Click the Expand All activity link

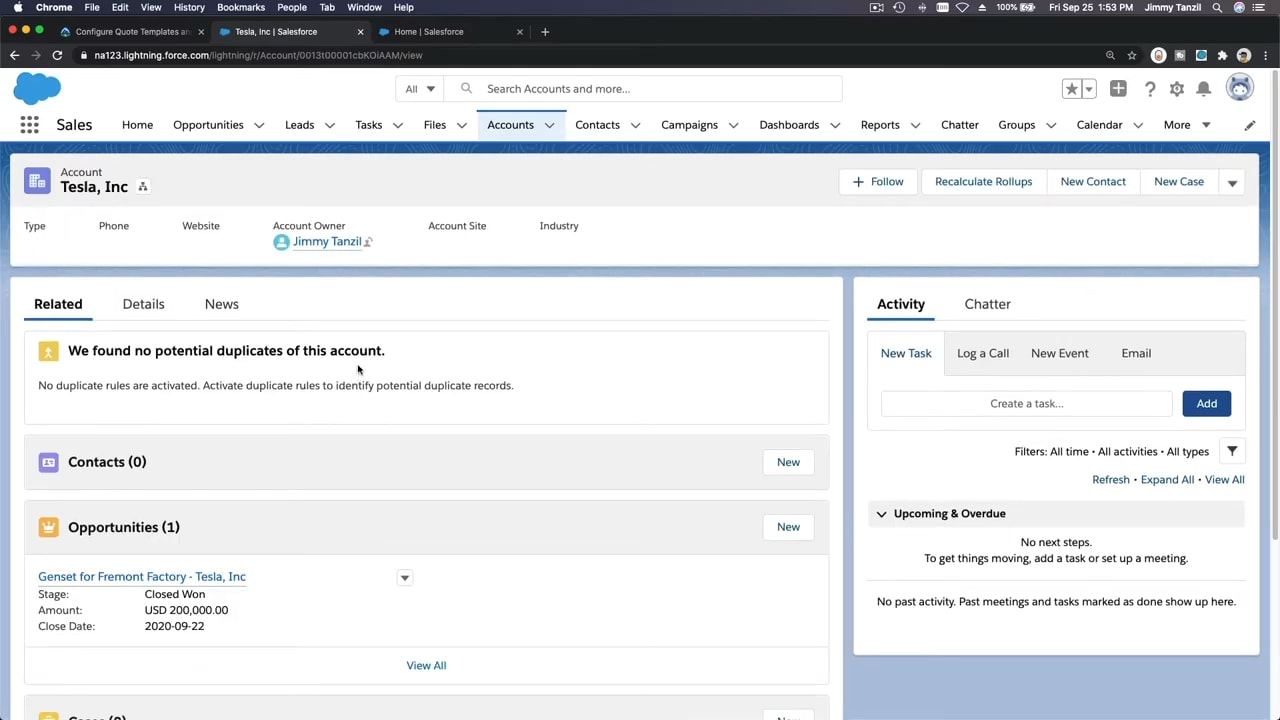tap(1167, 480)
